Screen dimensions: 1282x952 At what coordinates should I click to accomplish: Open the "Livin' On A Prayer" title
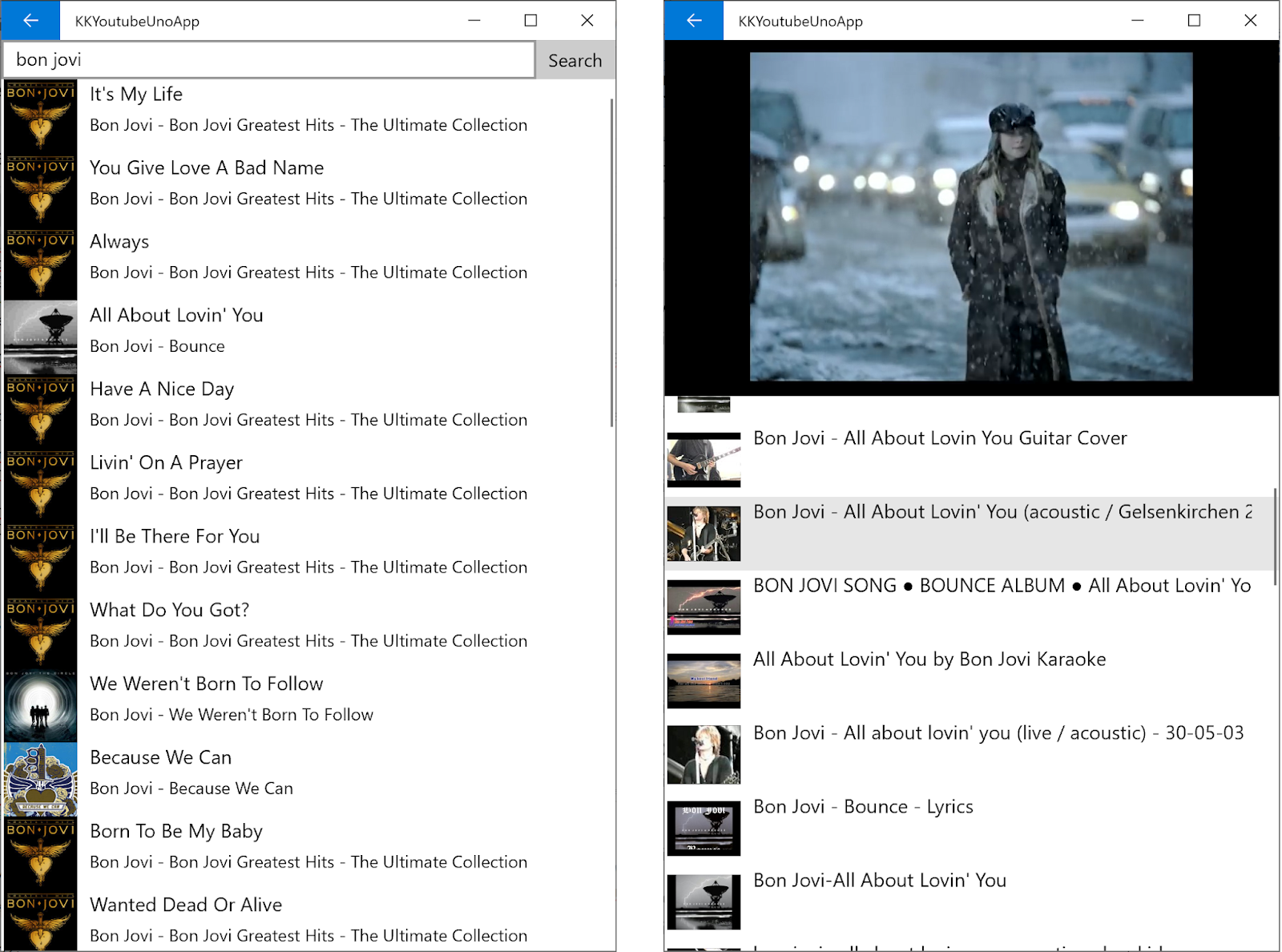(x=166, y=463)
